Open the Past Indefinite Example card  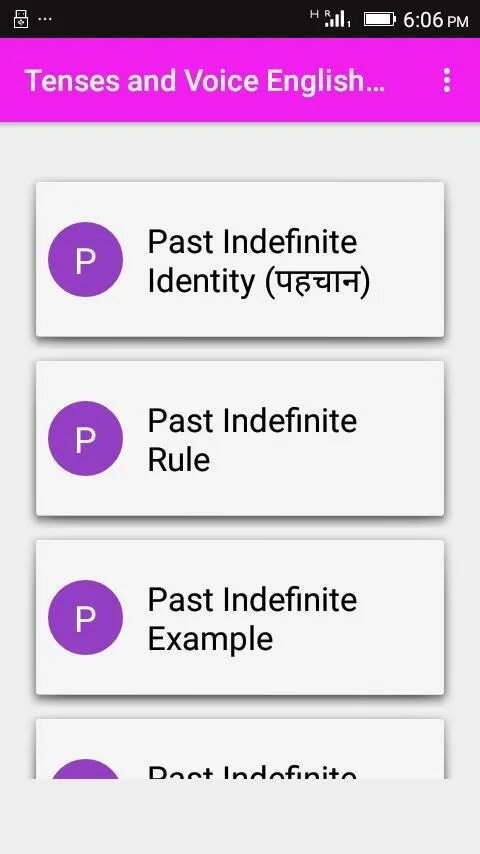[240, 617]
